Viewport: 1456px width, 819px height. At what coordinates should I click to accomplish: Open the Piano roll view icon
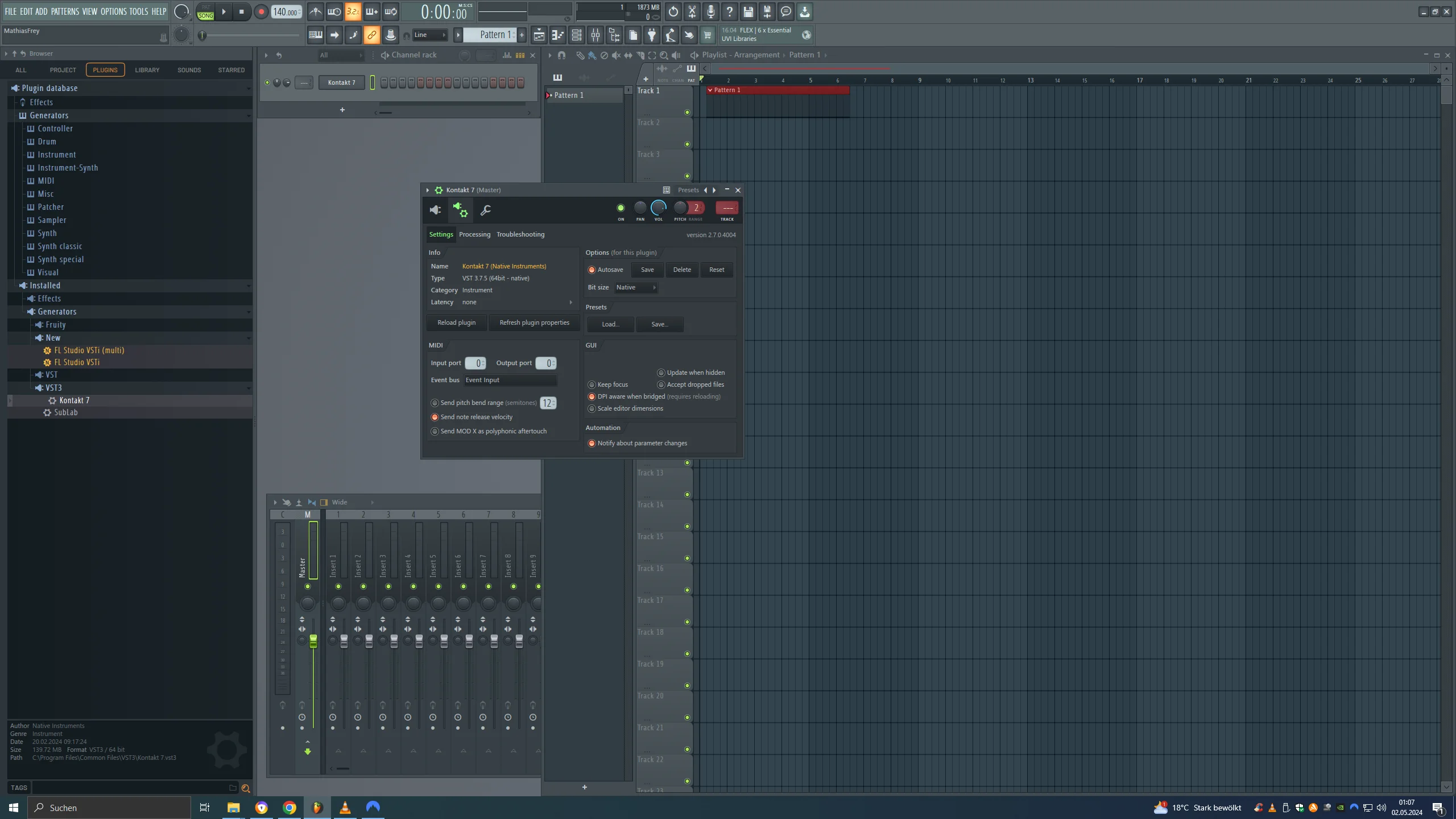coord(557,35)
